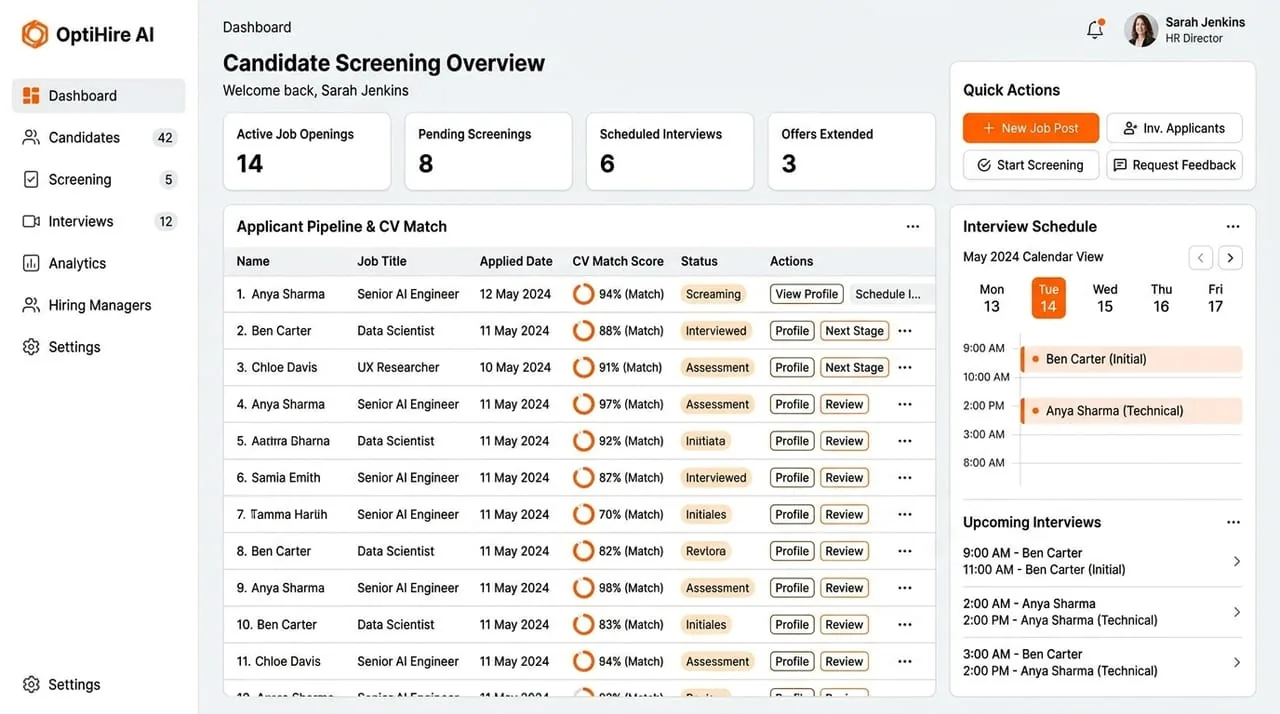This screenshot has height=714, width=1280.
Task: Open Interview Schedule options menu
Action: click(1233, 227)
